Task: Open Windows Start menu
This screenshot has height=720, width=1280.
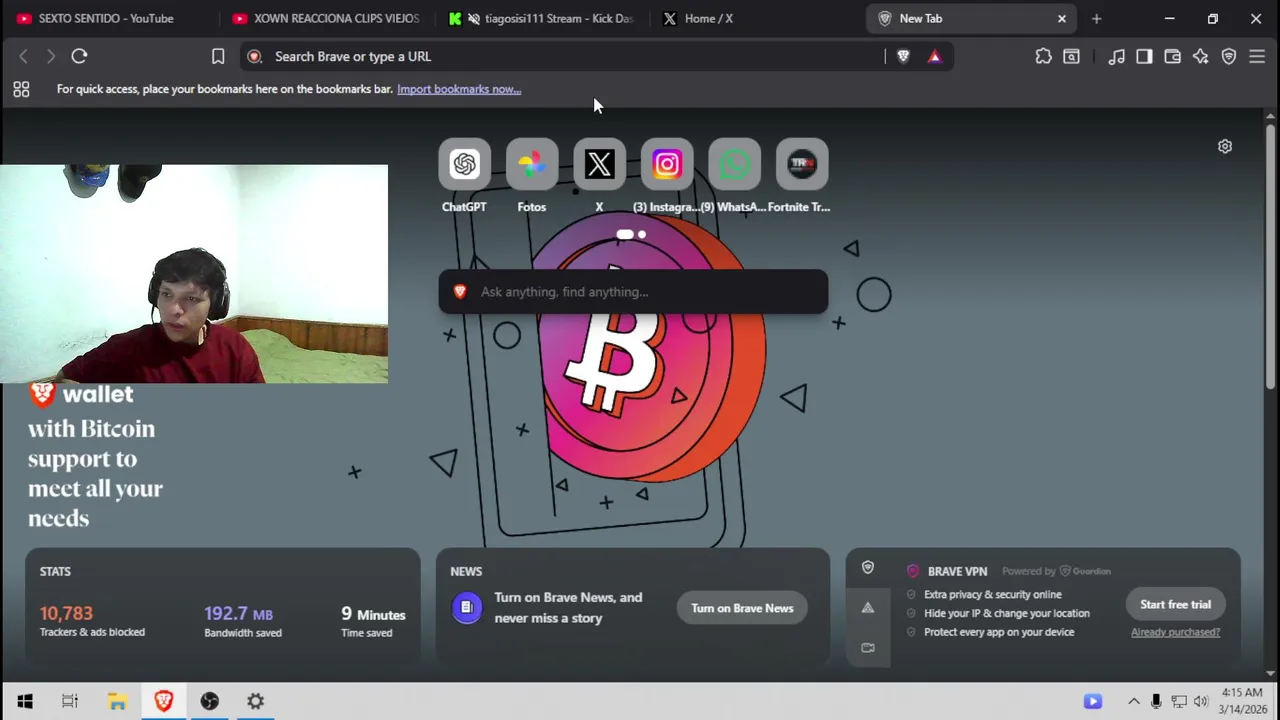Action: point(25,701)
